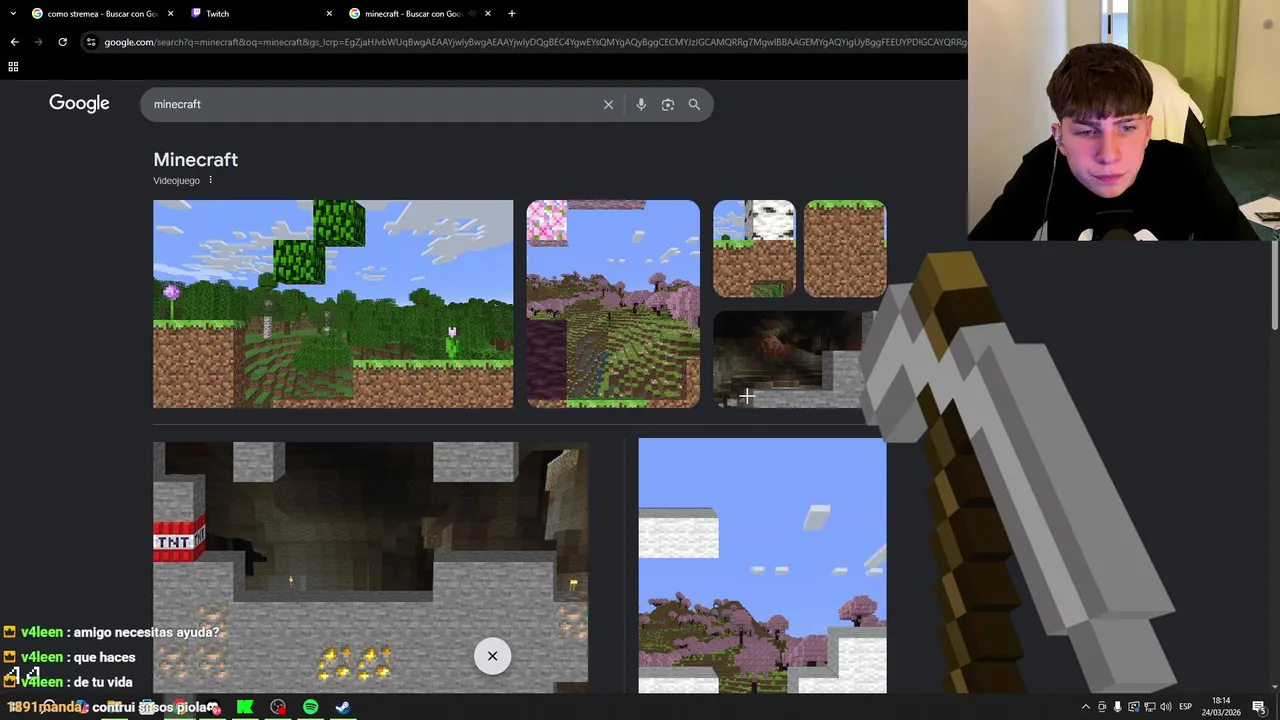Go forward in browser history
Screen dimensions: 1280x720
(x=38, y=42)
